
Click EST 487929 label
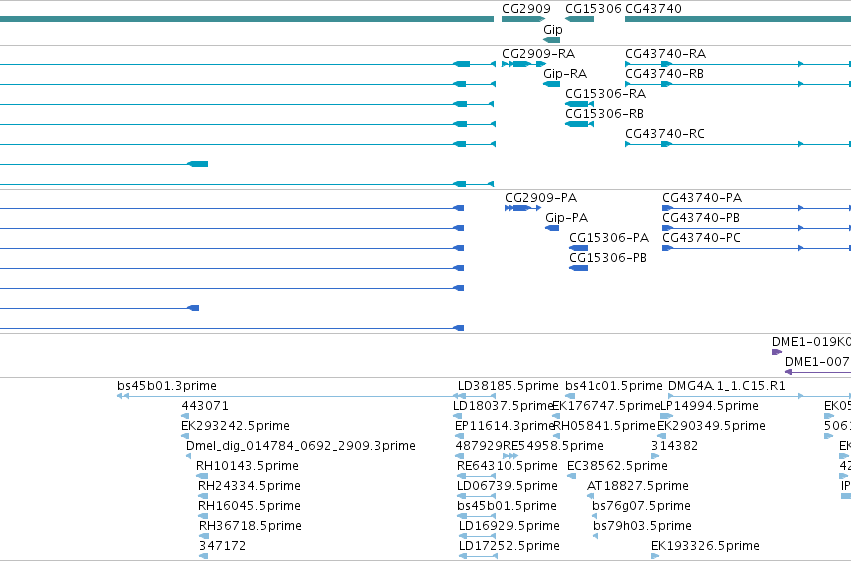tap(479, 446)
